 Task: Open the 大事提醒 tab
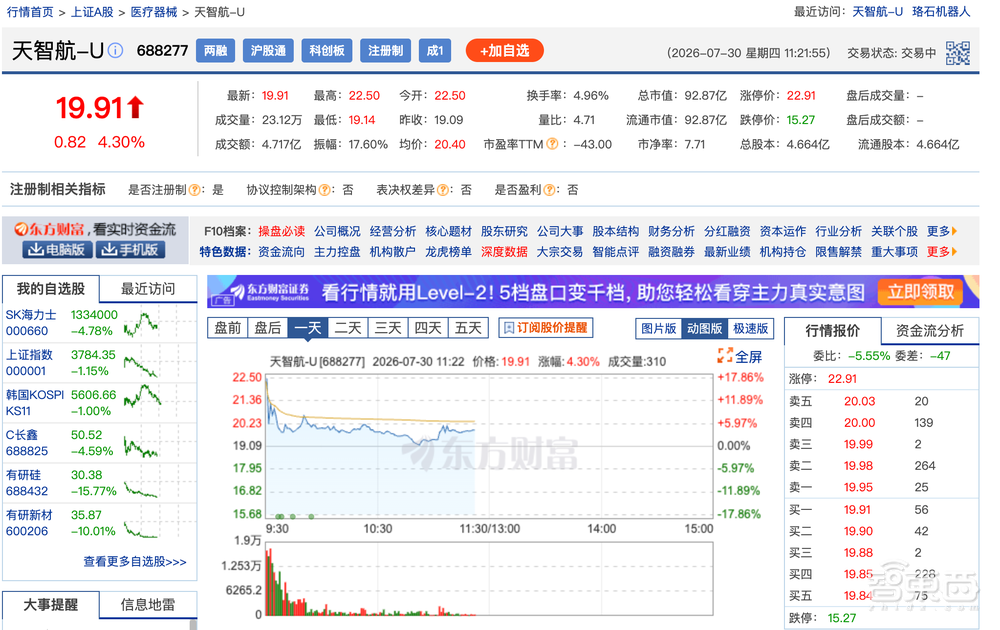click(x=51, y=604)
